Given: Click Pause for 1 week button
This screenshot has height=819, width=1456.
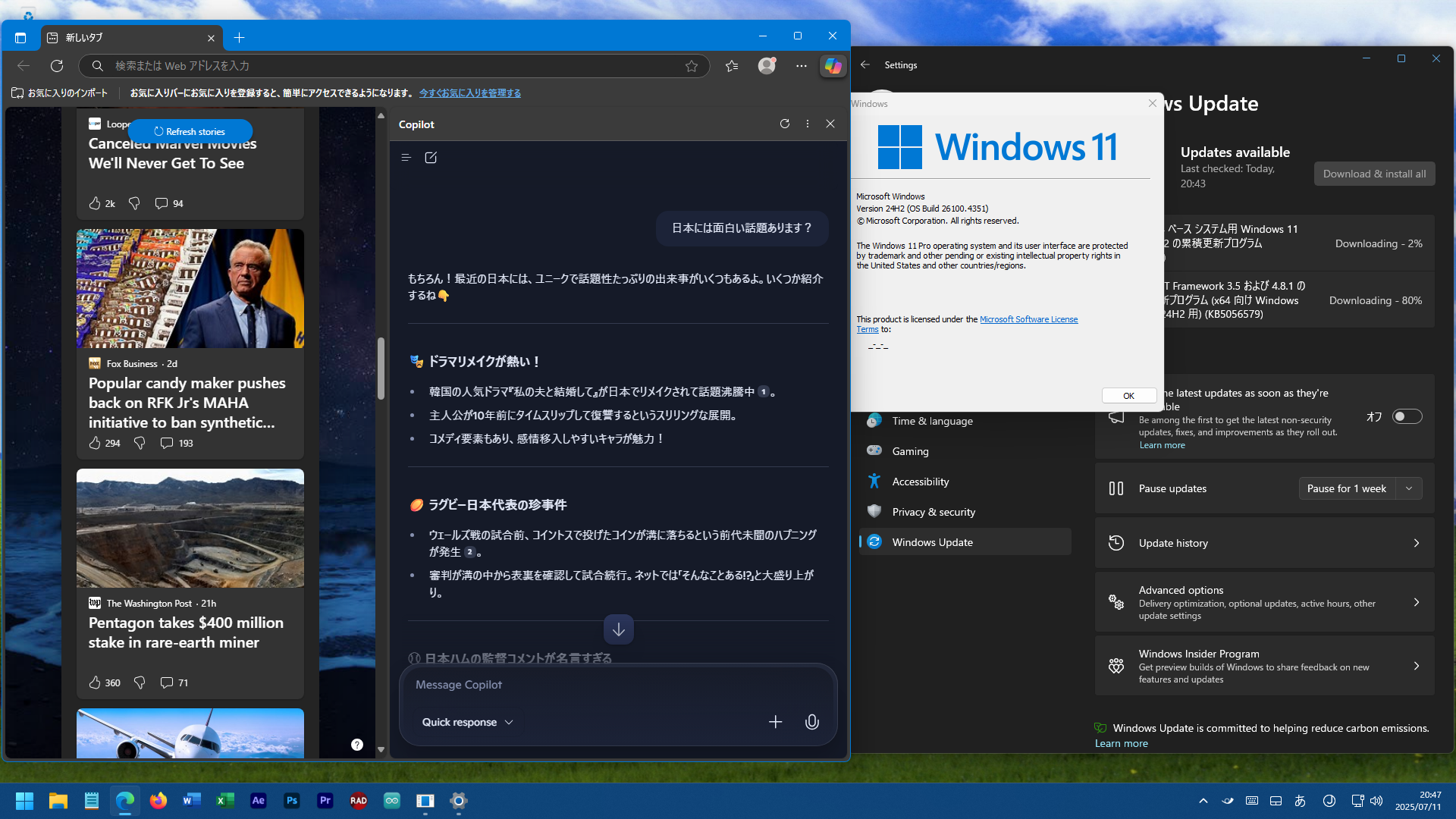Looking at the screenshot, I should [x=1346, y=488].
